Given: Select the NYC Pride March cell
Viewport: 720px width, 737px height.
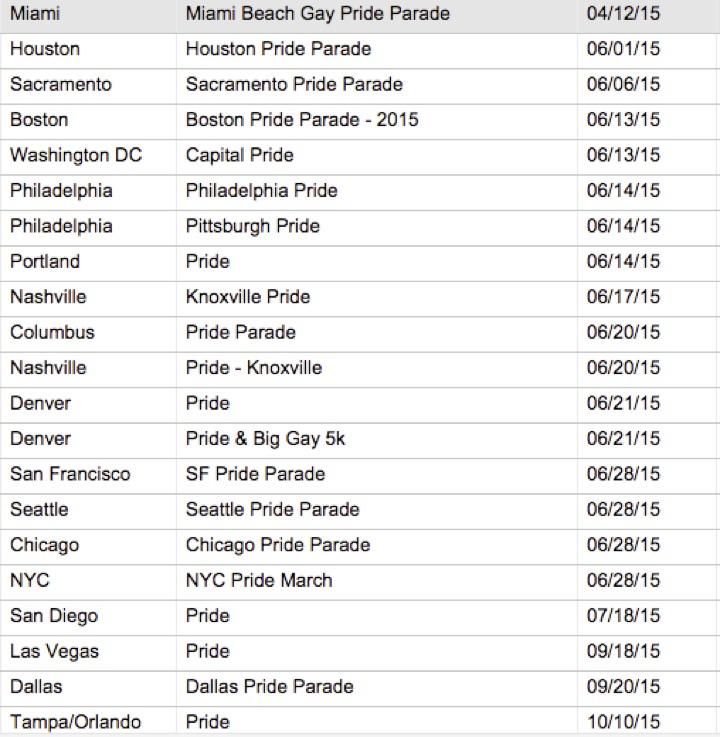Looking at the screenshot, I should click(x=259, y=580).
